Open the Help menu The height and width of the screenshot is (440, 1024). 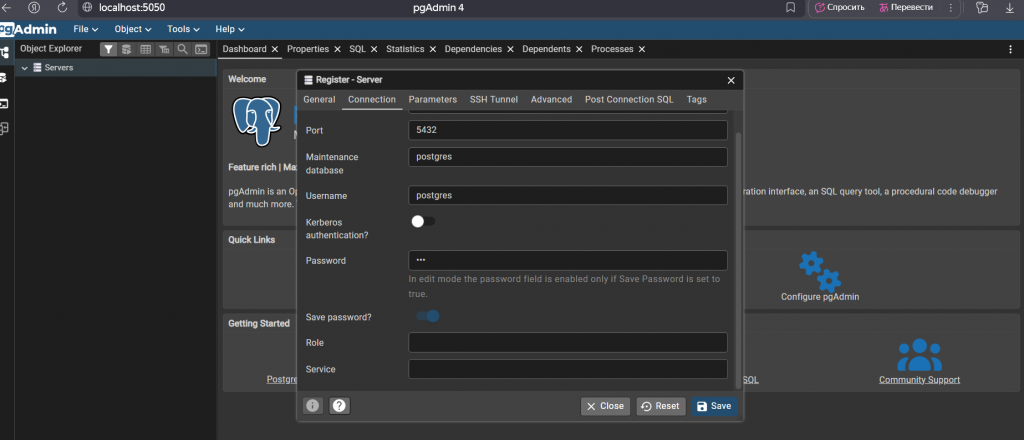[x=230, y=29]
